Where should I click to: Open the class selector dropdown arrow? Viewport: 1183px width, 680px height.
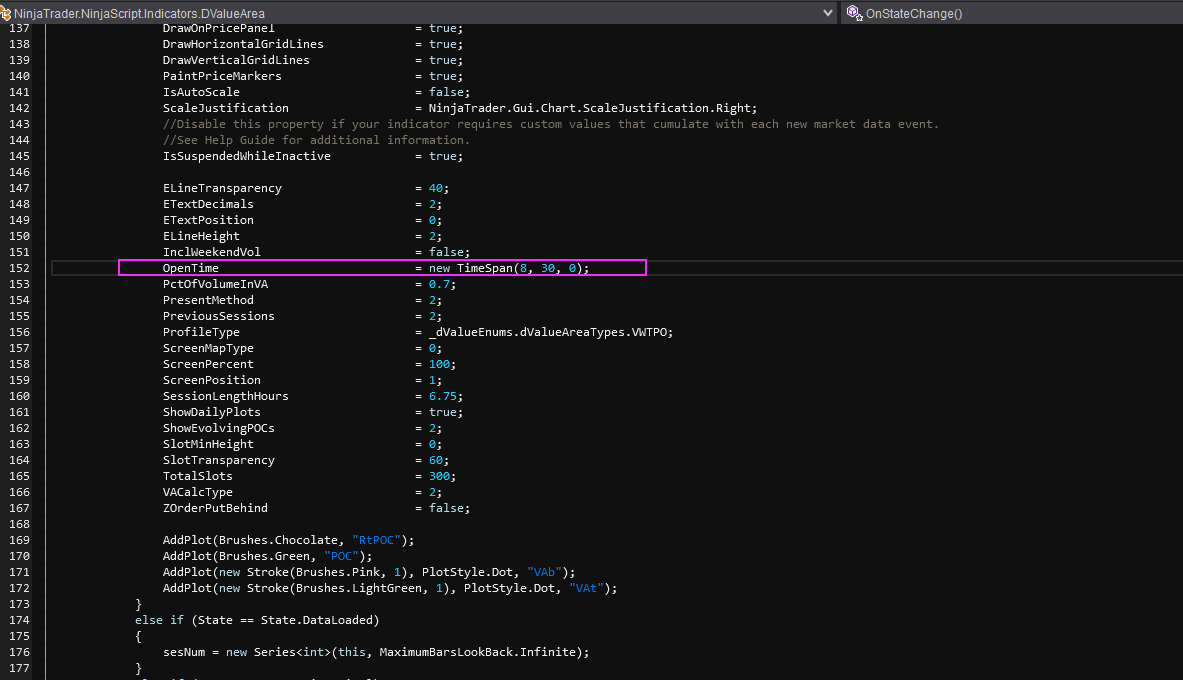click(827, 13)
